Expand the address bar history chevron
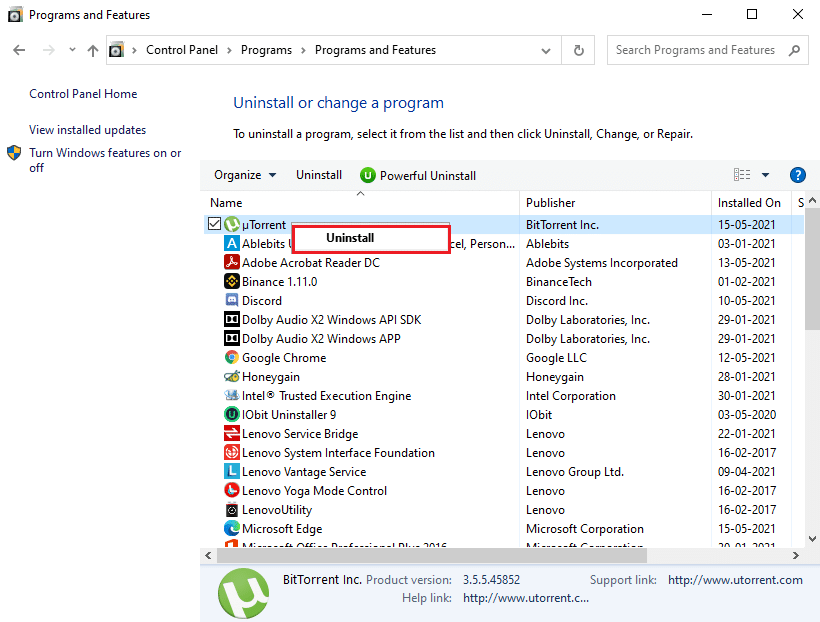 point(545,49)
